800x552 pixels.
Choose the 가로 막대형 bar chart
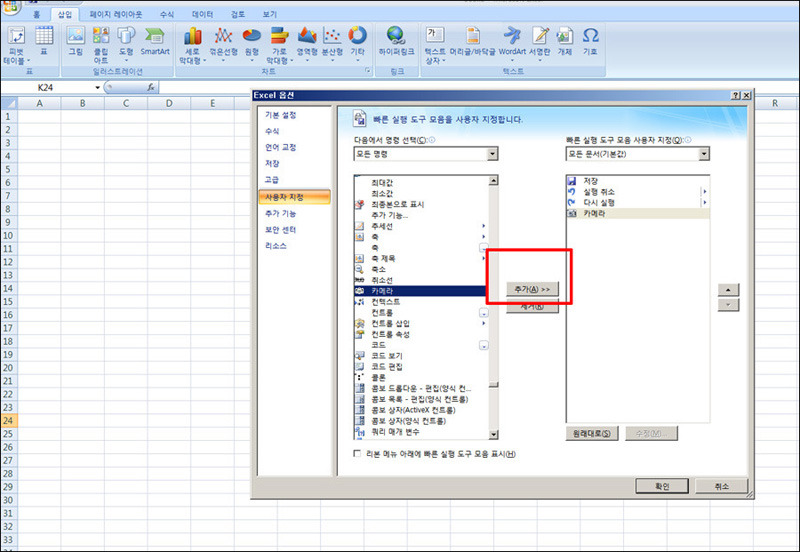pyautogui.click(x=279, y=45)
